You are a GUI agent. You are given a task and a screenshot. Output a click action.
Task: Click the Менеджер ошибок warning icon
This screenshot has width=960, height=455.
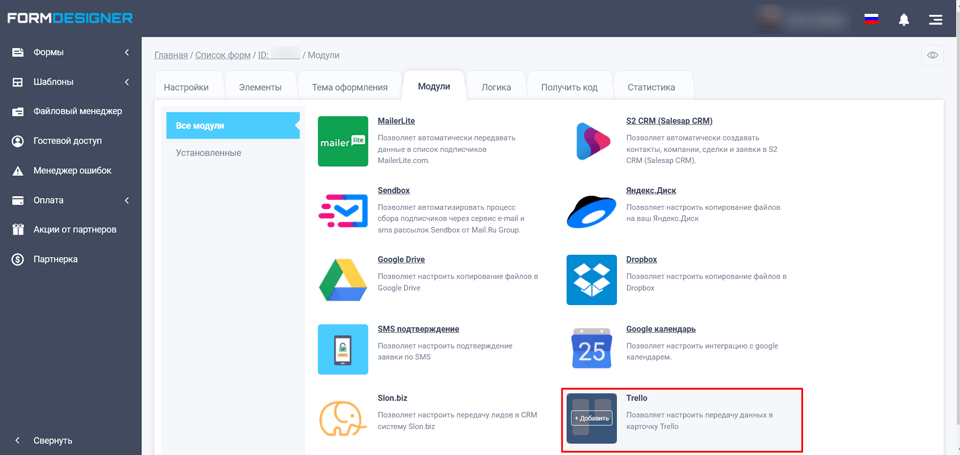click(18, 171)
